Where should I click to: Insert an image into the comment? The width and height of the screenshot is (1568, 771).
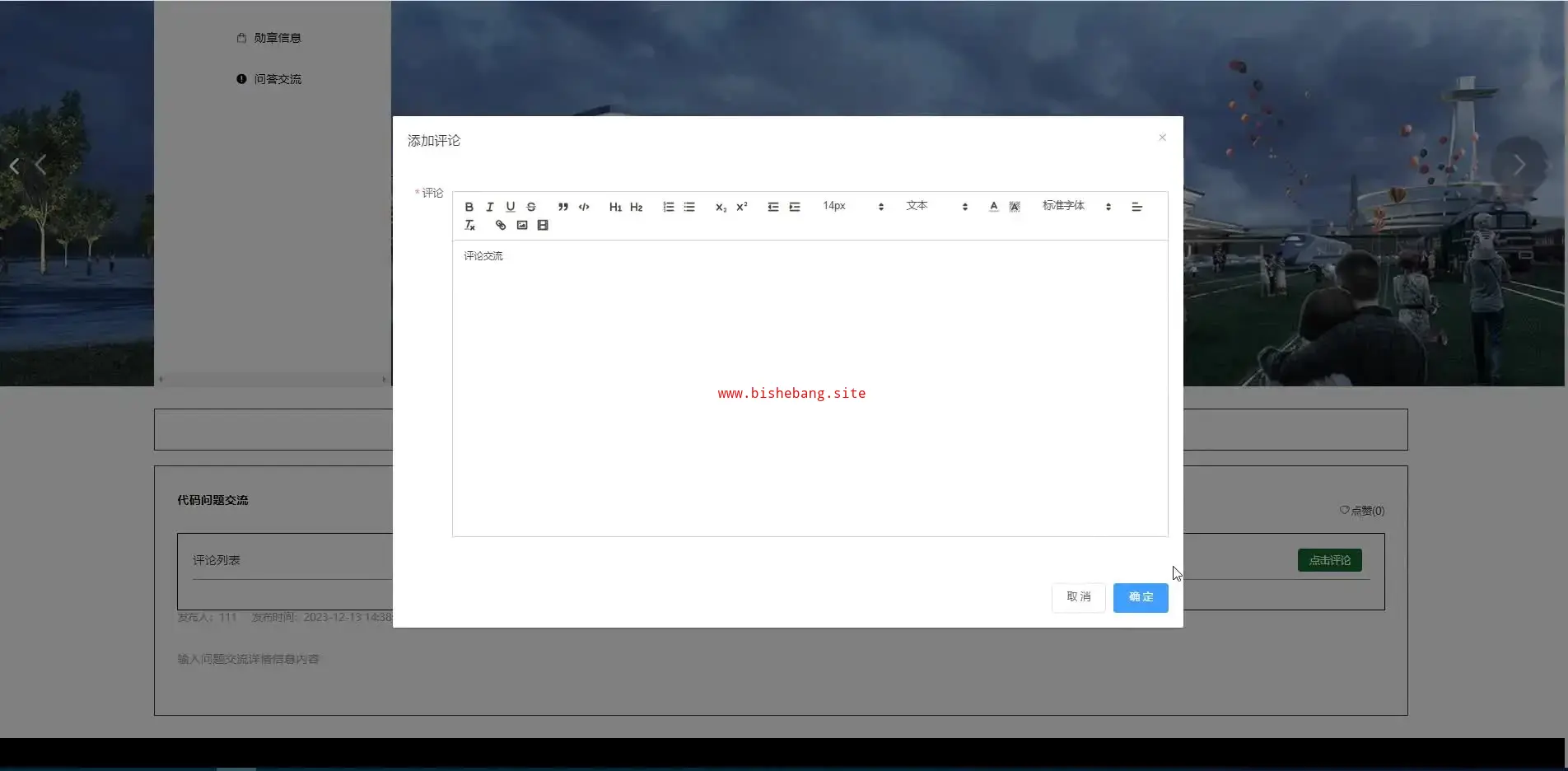click(522, 225)
